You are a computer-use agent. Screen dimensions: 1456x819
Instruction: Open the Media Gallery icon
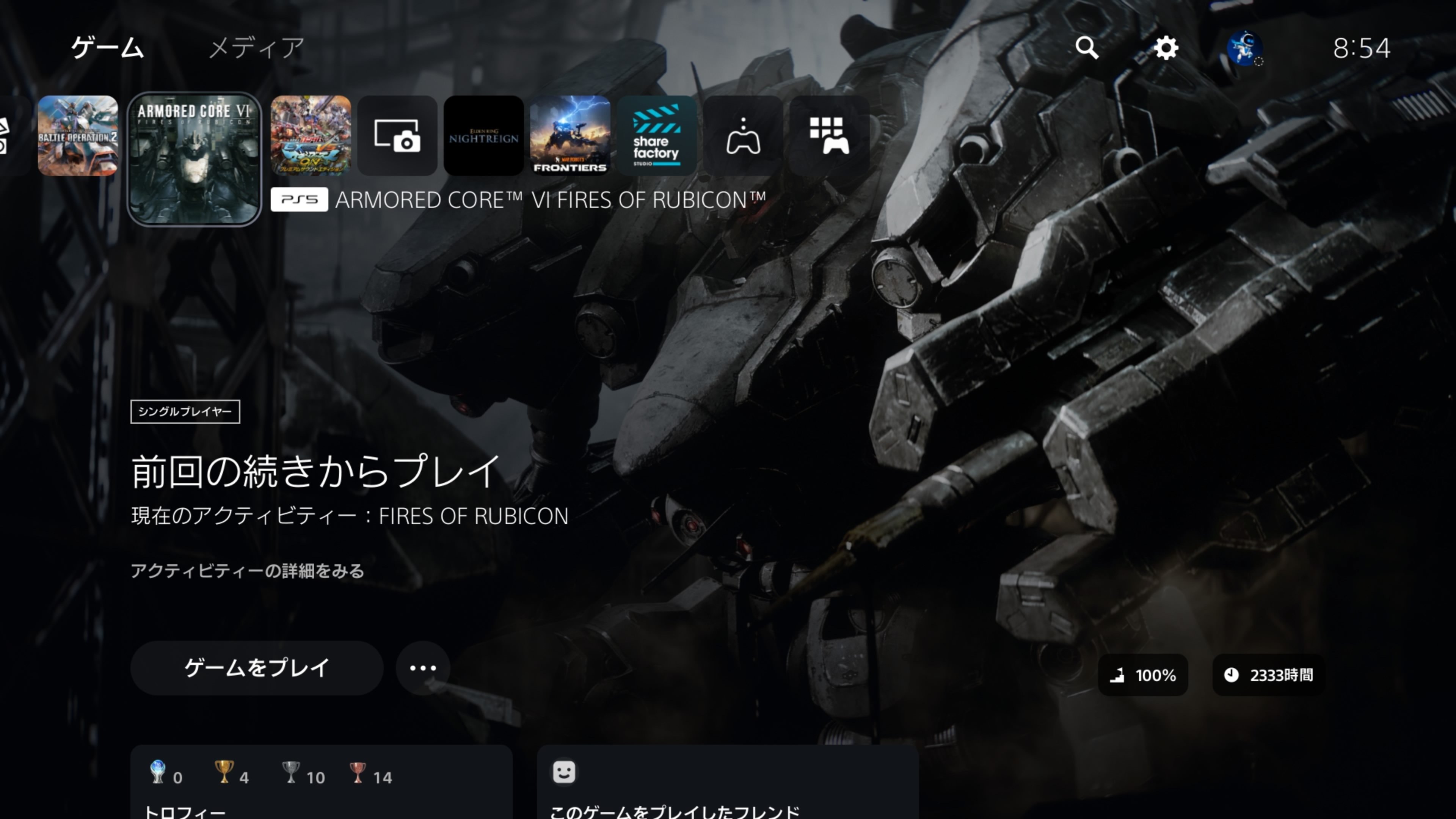point(397,137)
